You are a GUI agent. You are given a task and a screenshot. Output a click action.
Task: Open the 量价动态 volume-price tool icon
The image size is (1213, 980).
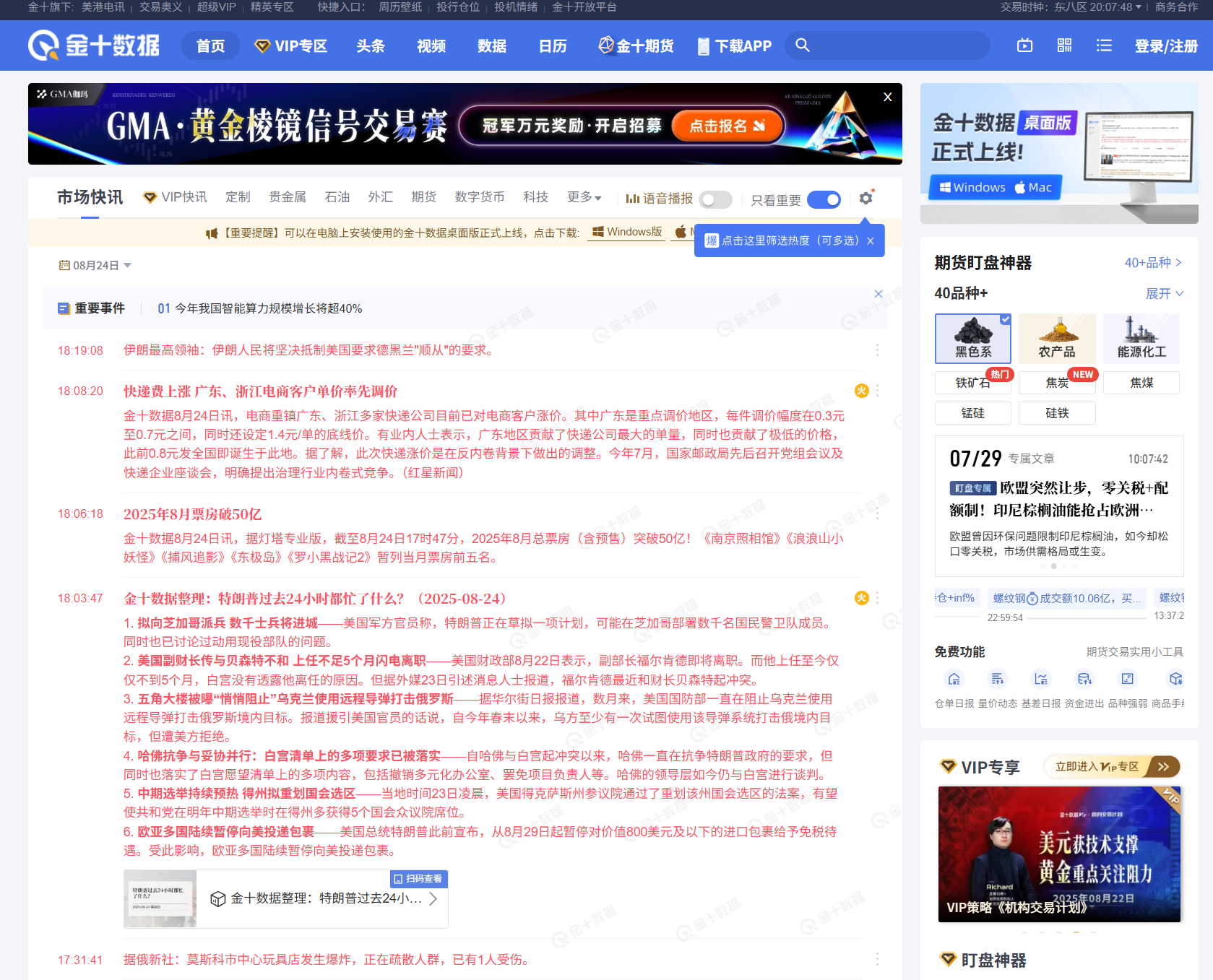click(998, 679)
